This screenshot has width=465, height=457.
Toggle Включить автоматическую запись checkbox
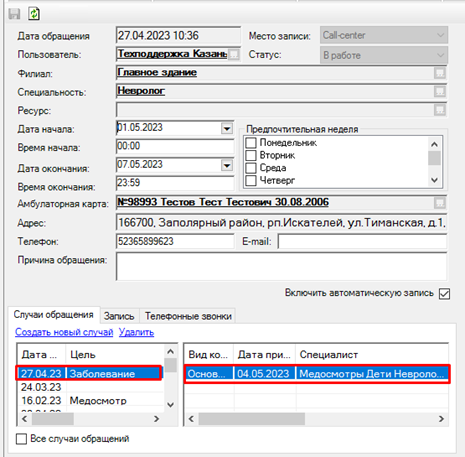444,294
